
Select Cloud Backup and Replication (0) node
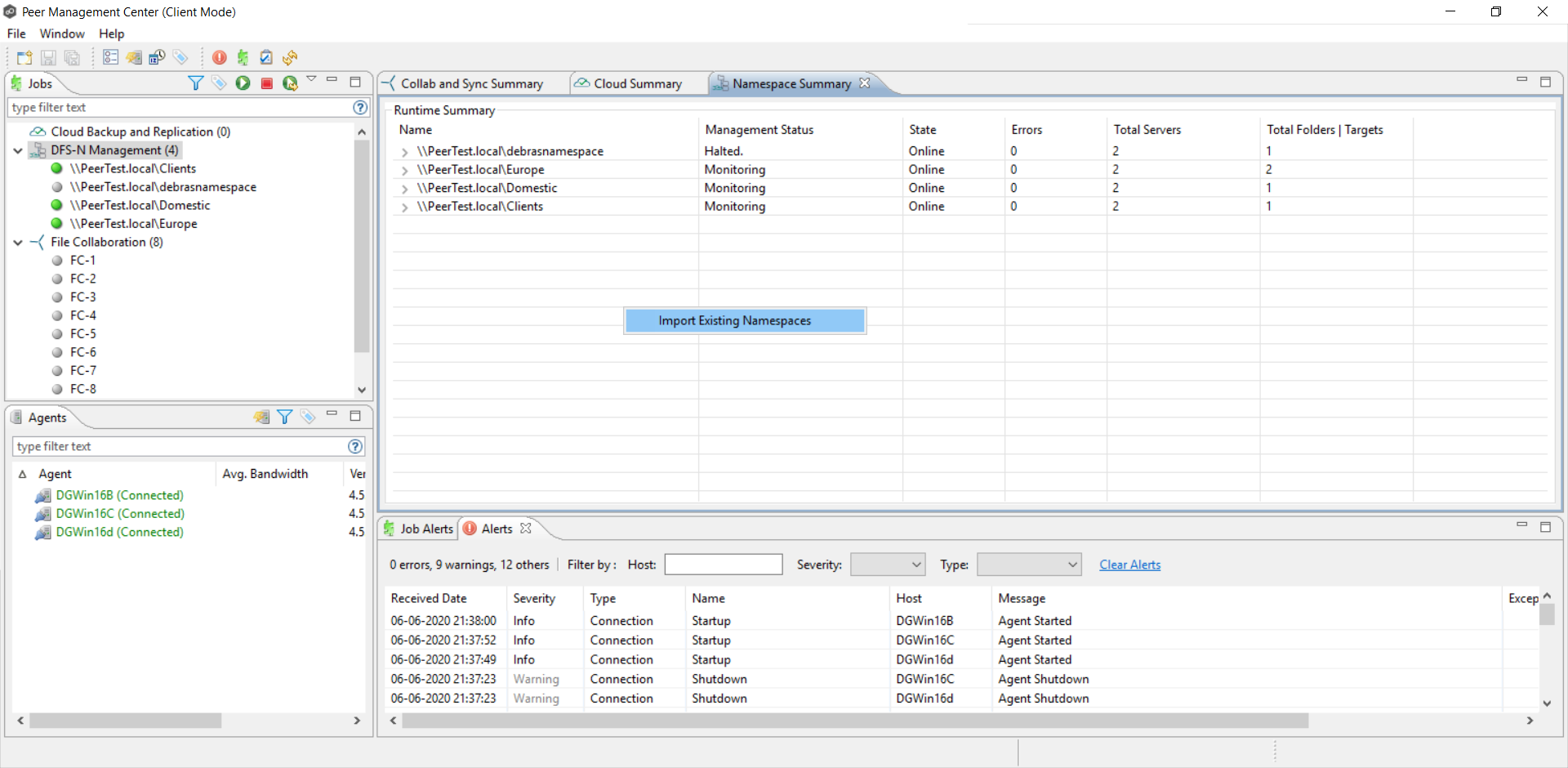(x=140, y=132)
